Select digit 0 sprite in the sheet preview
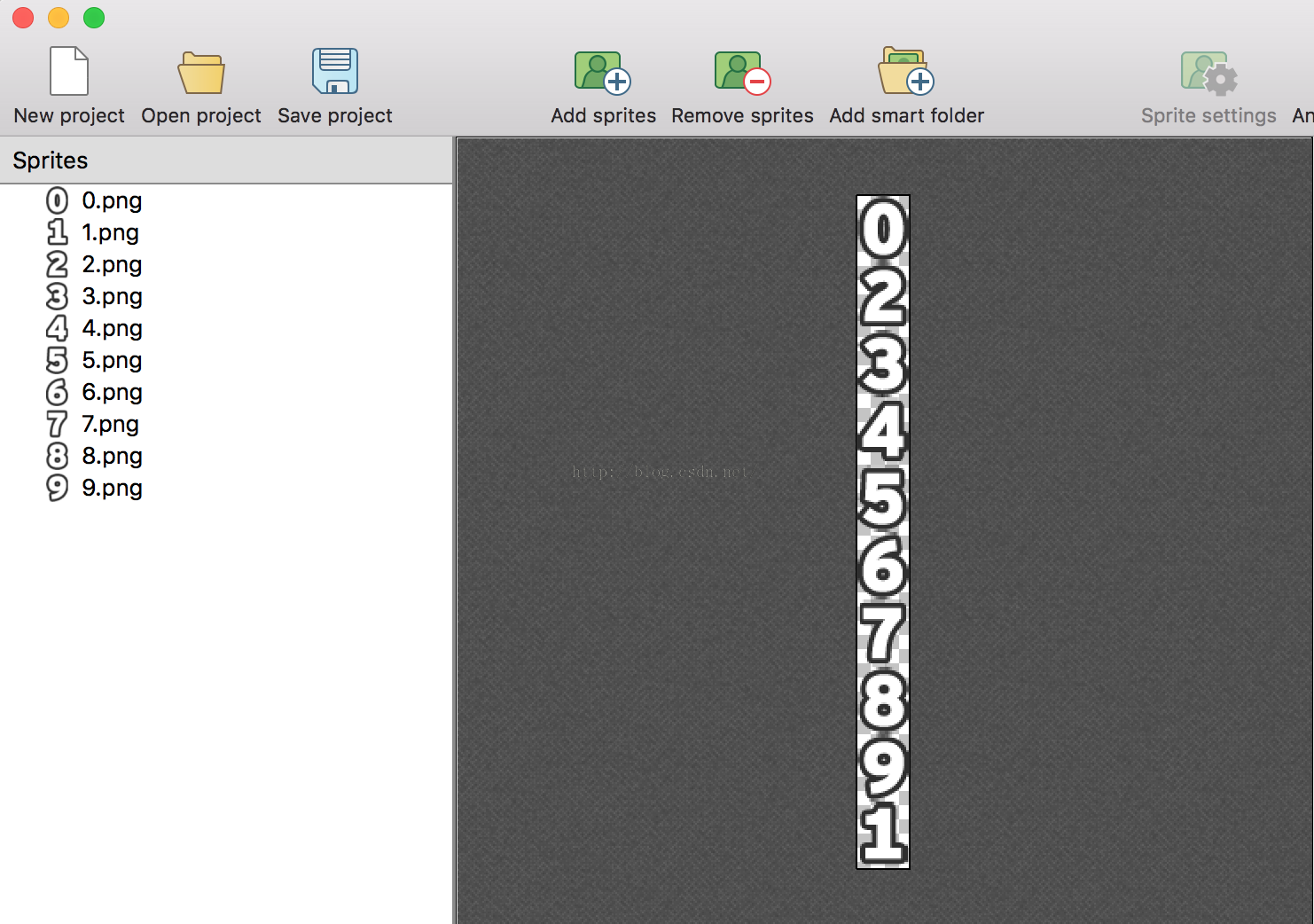This screenshot has height=924, width=1314. [x=883, y=230]
